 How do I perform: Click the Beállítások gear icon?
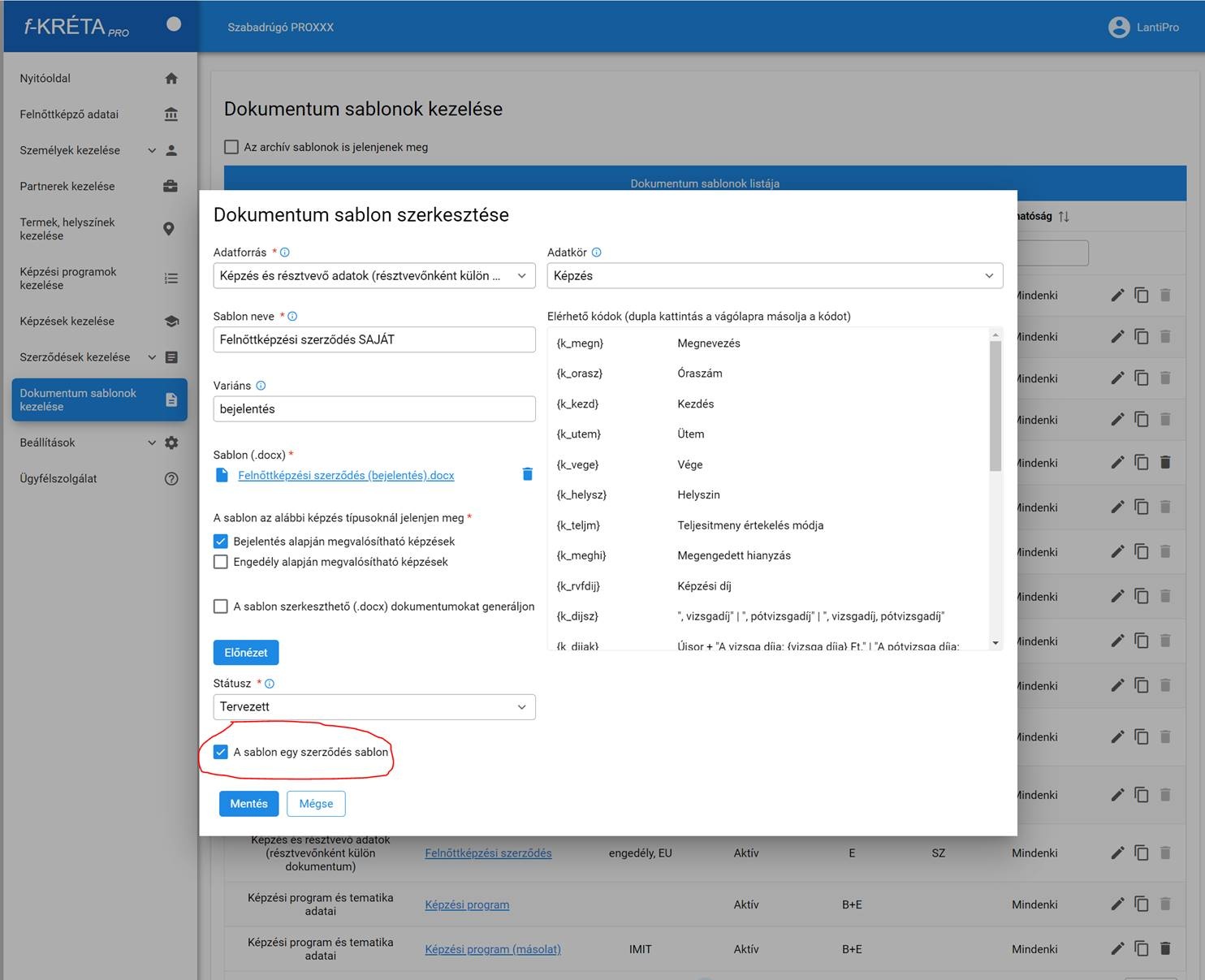pos(171,443)
